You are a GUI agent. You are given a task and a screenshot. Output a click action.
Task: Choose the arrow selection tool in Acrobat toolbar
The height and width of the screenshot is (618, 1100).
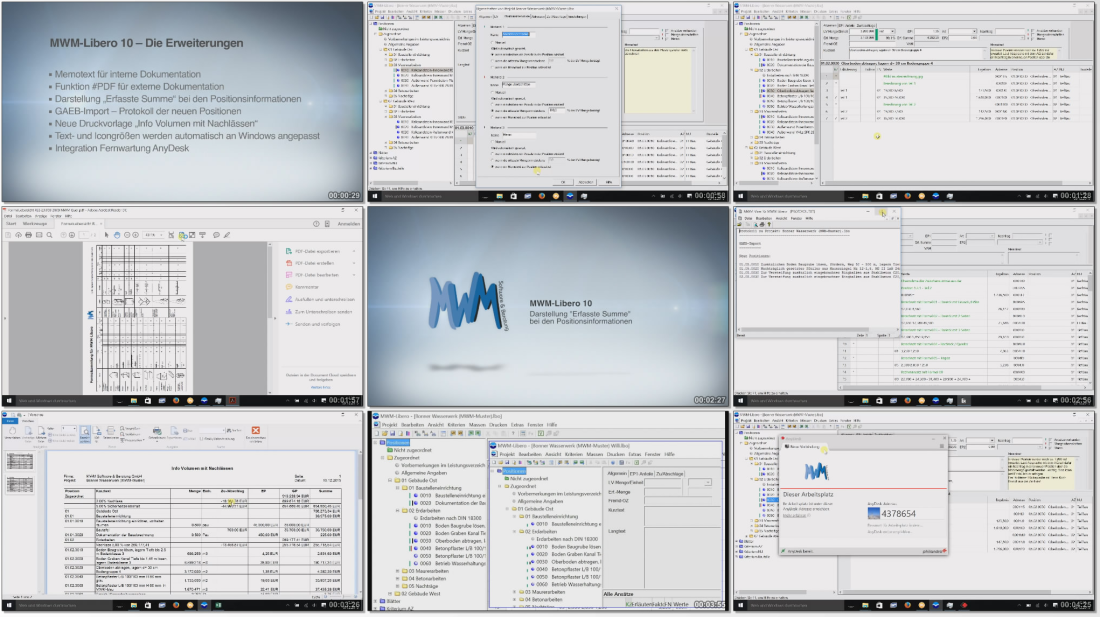[x=107, y=235]
